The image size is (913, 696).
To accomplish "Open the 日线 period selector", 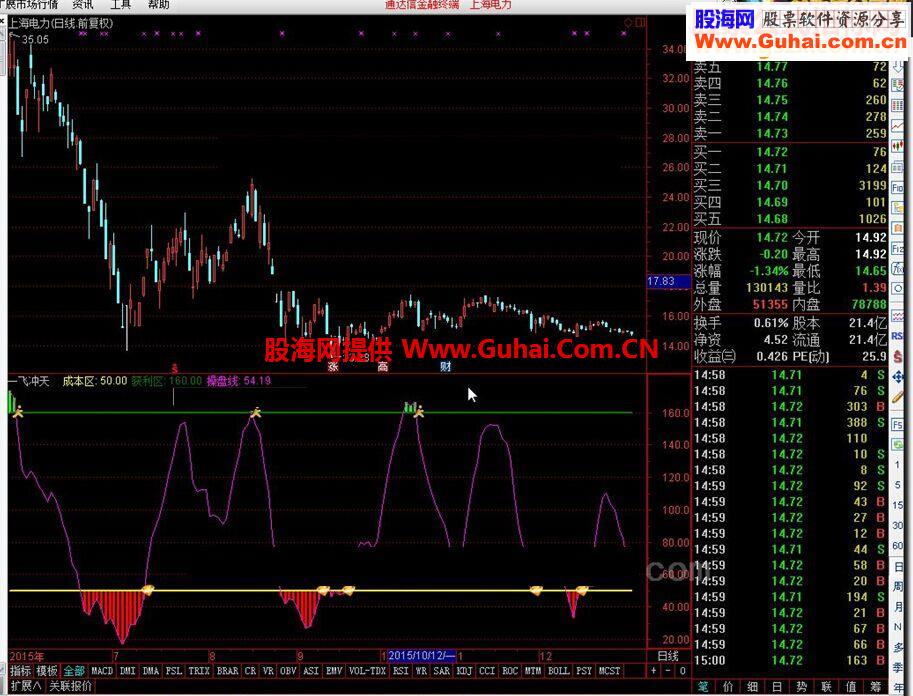I will 668,656.
